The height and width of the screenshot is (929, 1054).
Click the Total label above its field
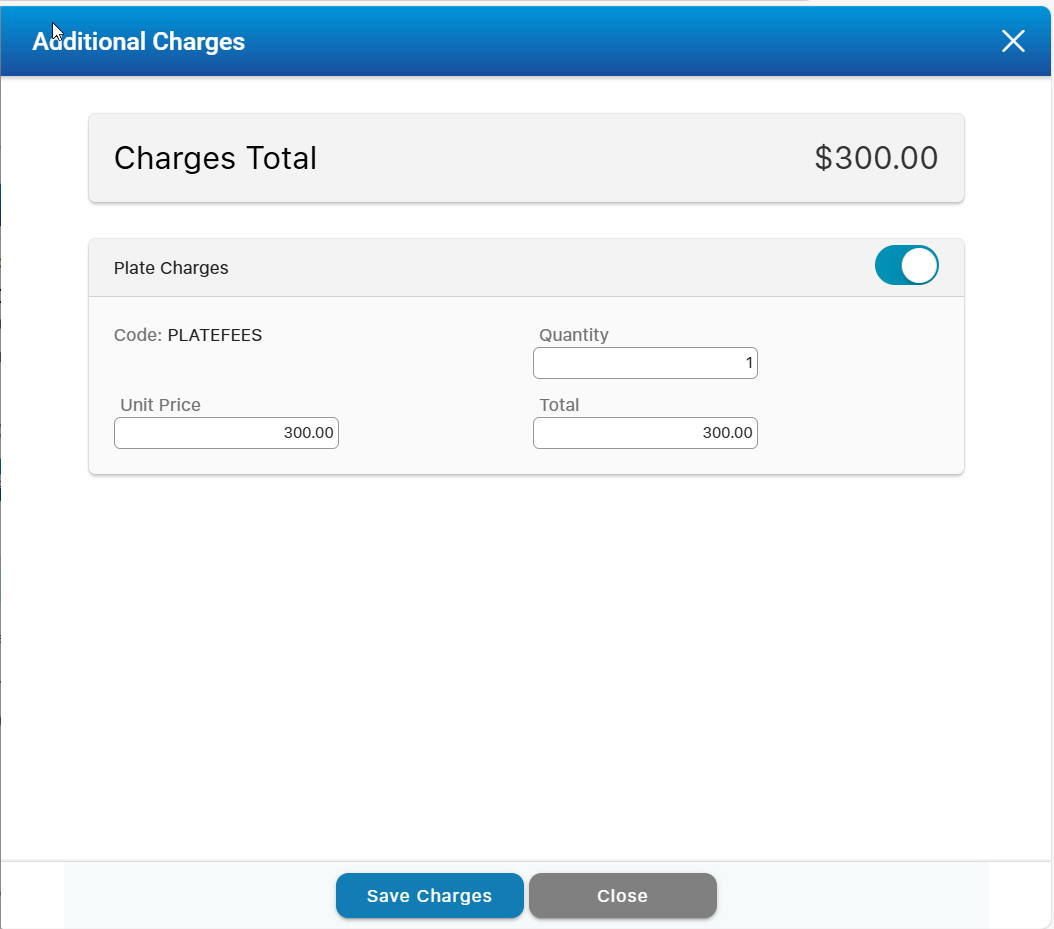click(x=559, y=405)
